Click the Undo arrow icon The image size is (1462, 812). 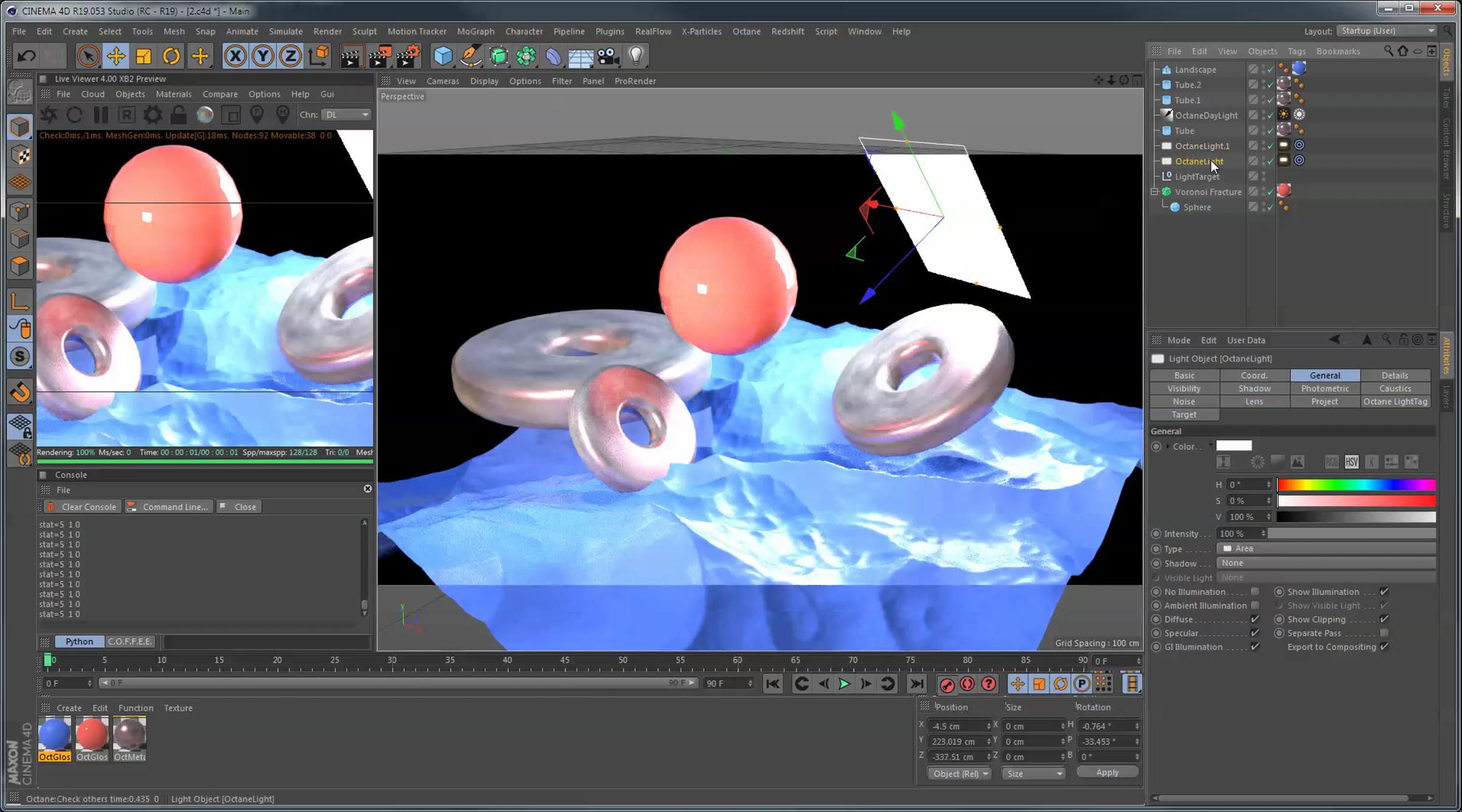26,56
